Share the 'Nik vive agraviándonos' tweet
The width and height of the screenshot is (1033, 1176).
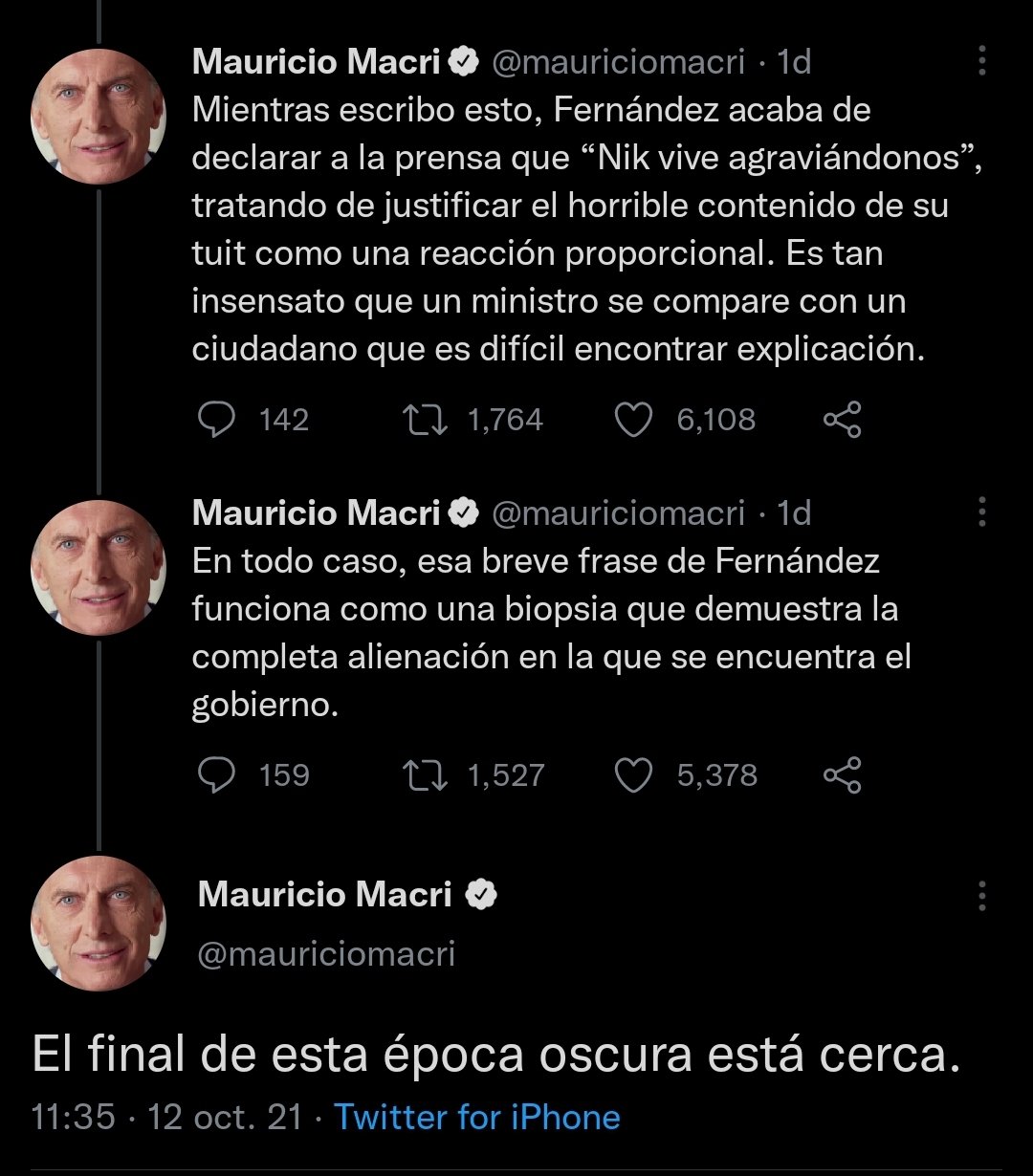click(x=842, y=420)
